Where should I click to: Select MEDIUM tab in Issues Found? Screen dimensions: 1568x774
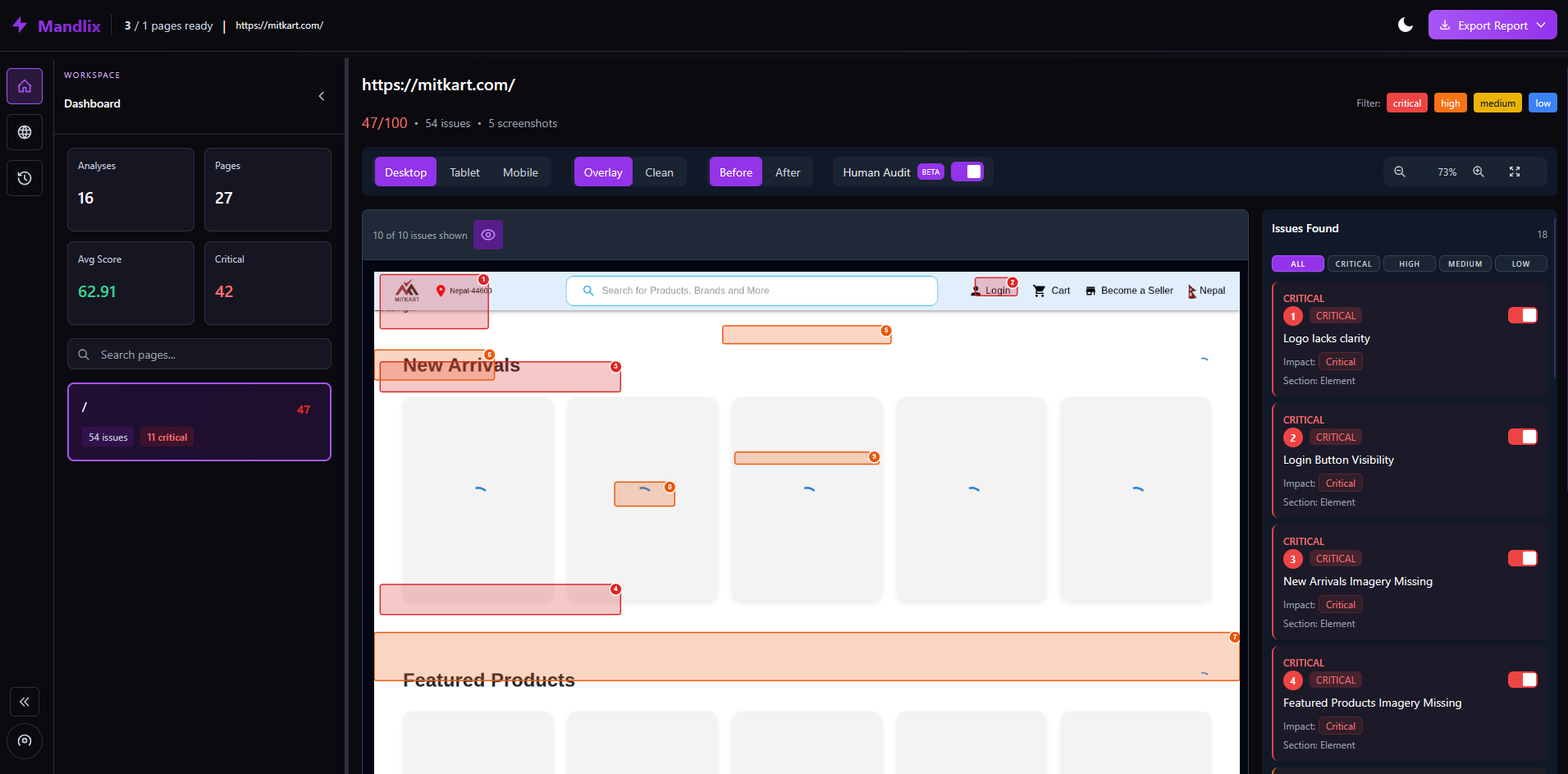coord(1465,263)
